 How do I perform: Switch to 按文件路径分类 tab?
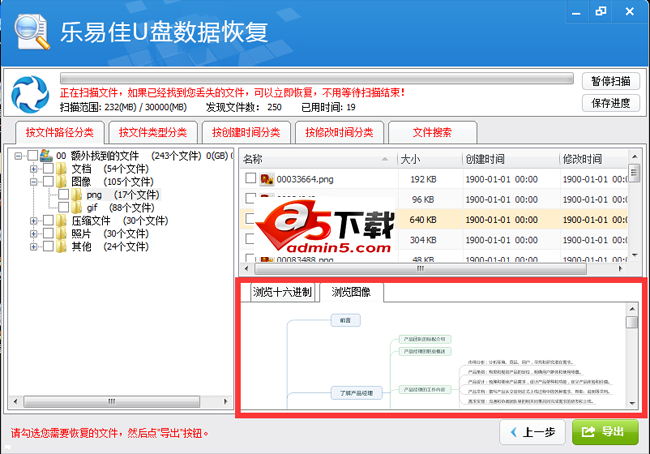pyautogui.click(x=60, y=132)
